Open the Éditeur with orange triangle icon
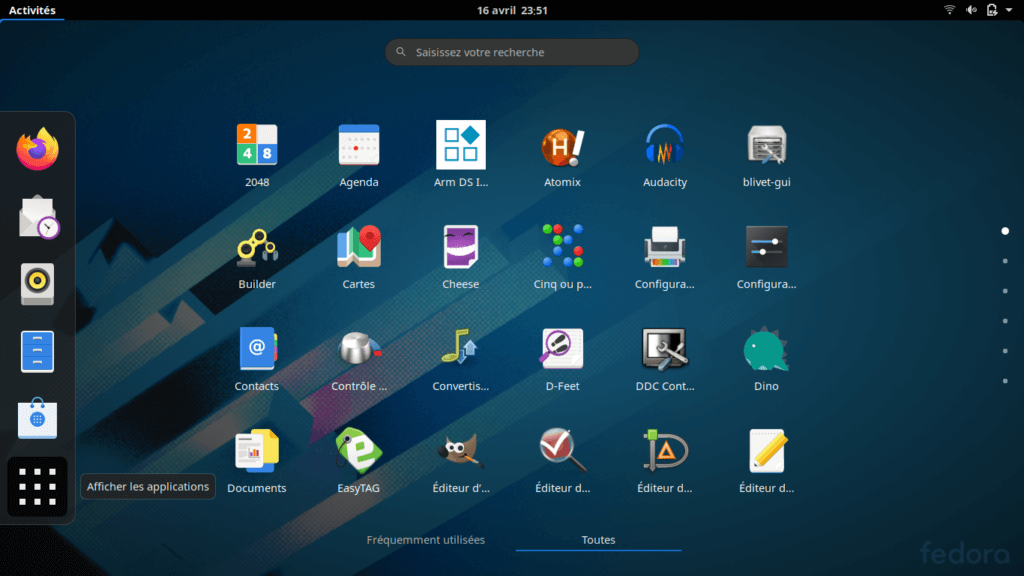Viewport: 1024px width, 576px height. click(x=664, y=451)
